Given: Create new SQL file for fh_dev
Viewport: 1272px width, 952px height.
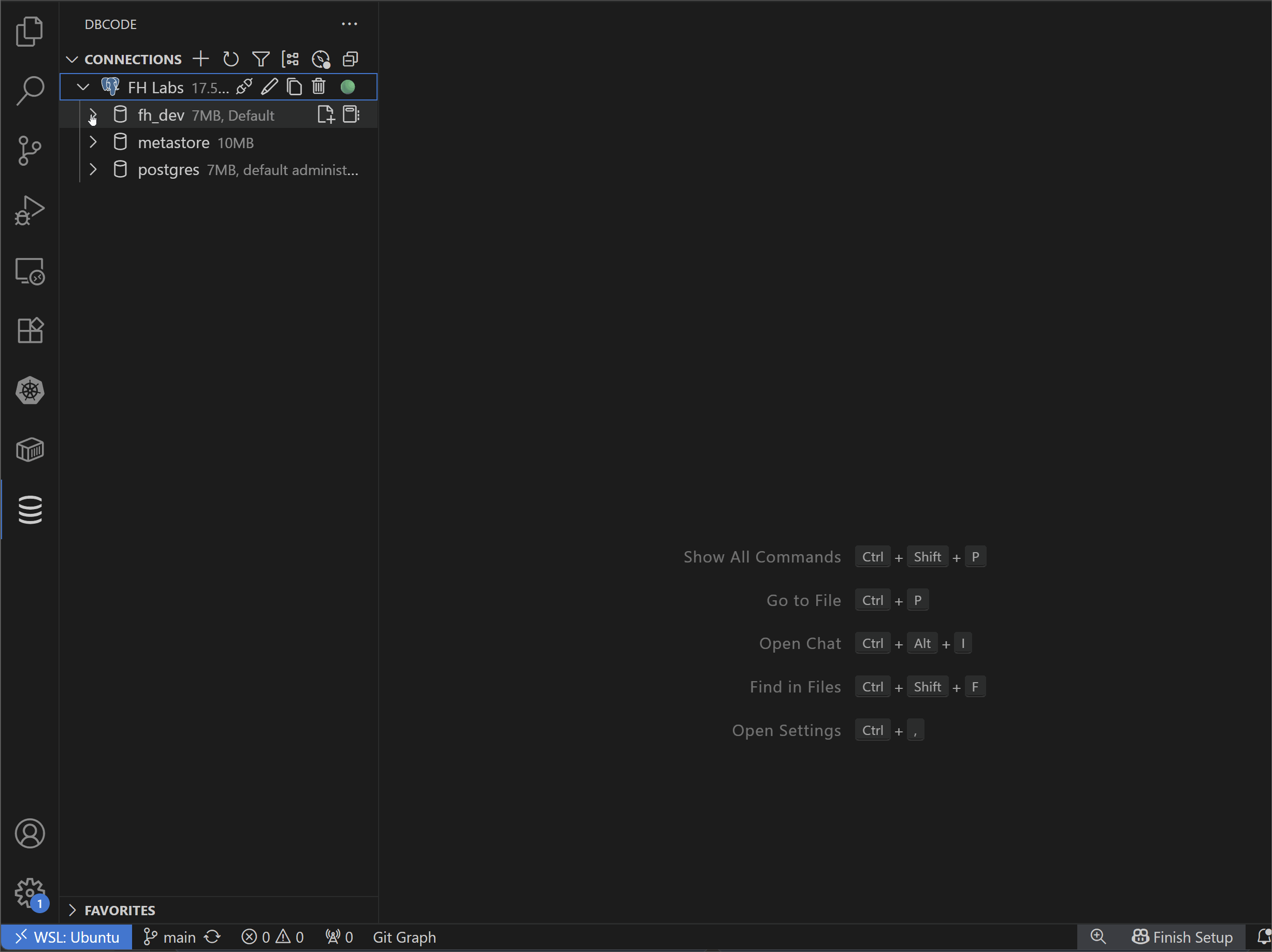Looking at the screenshot, I should (325, 114).
